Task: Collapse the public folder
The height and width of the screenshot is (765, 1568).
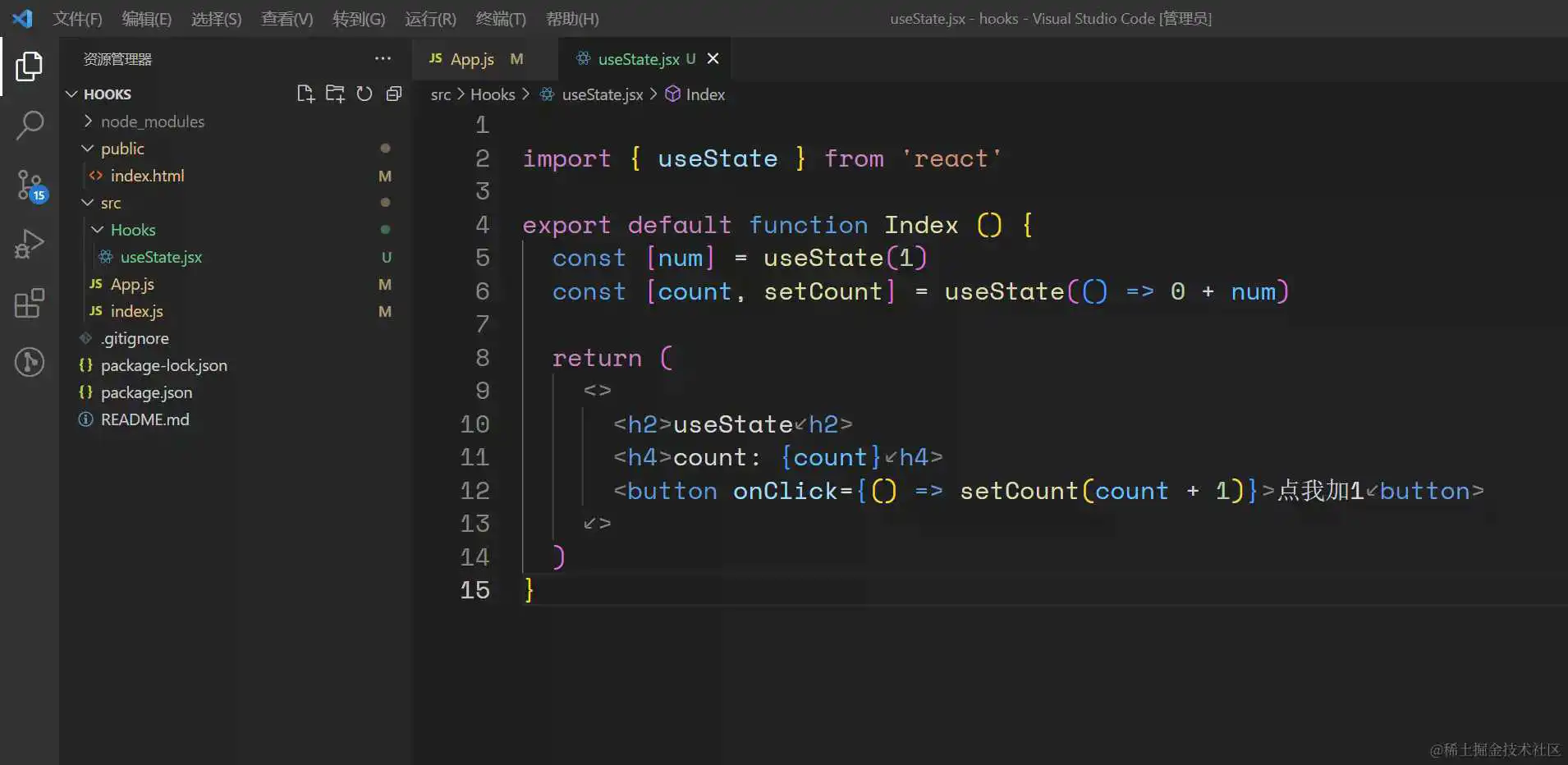Action: click(88, 148)
